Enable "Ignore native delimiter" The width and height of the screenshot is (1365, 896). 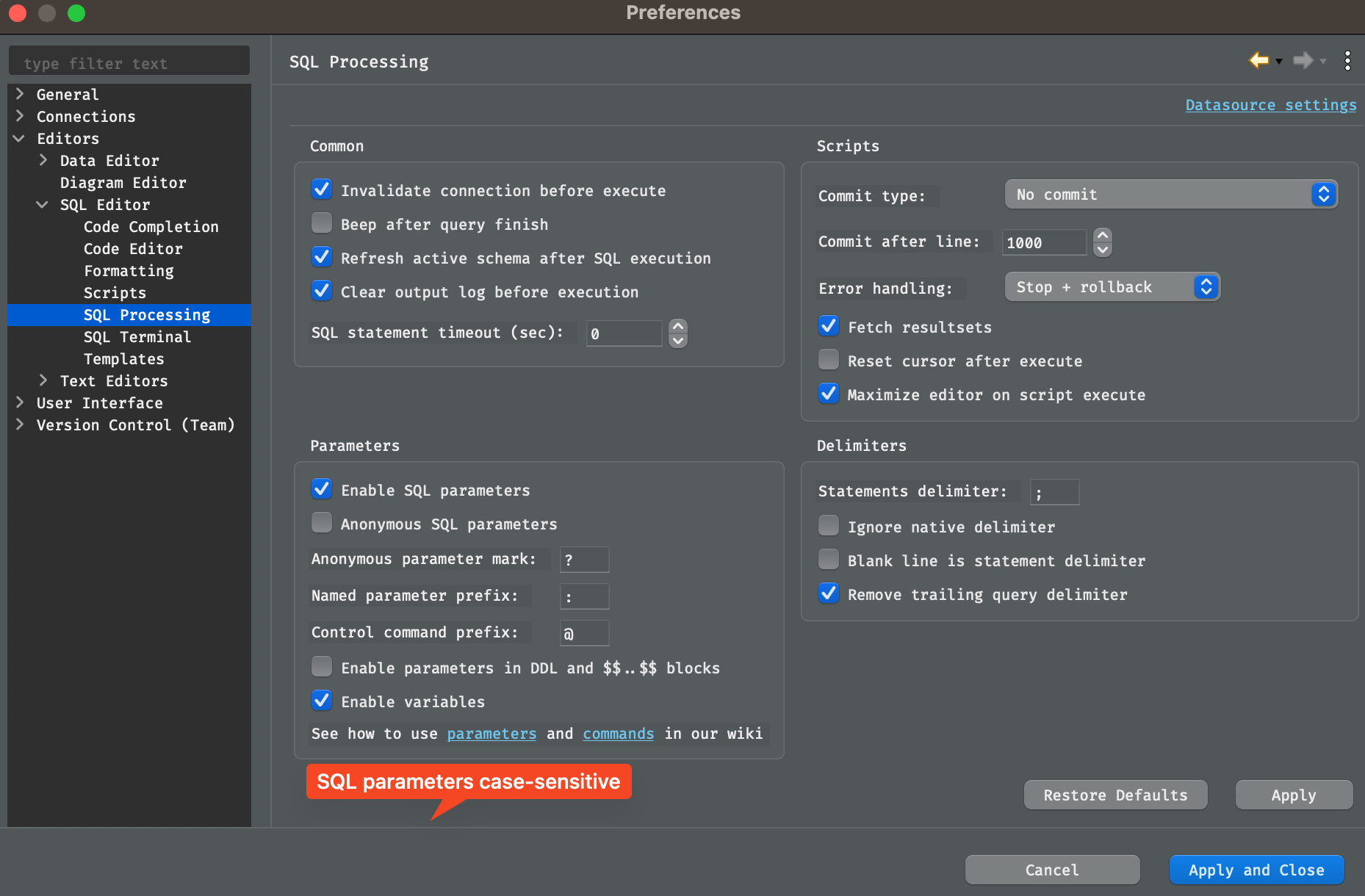pos(828,525)
